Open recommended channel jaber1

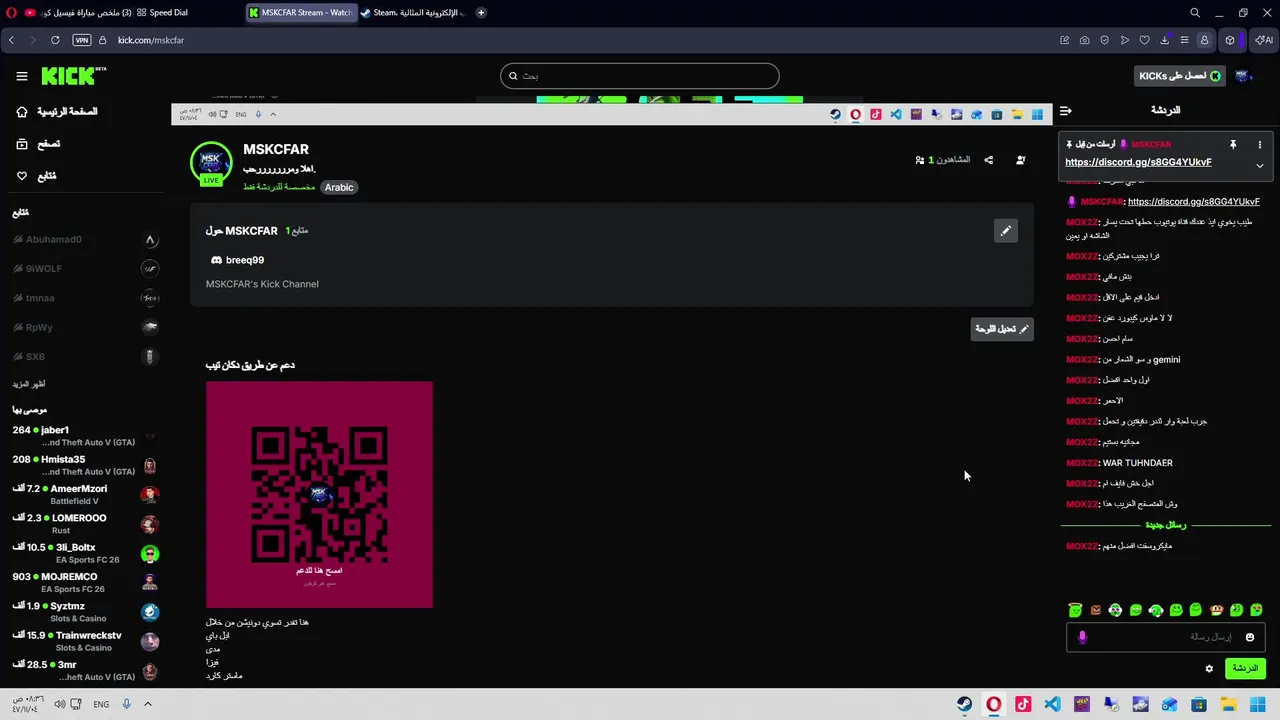(85, 436)
